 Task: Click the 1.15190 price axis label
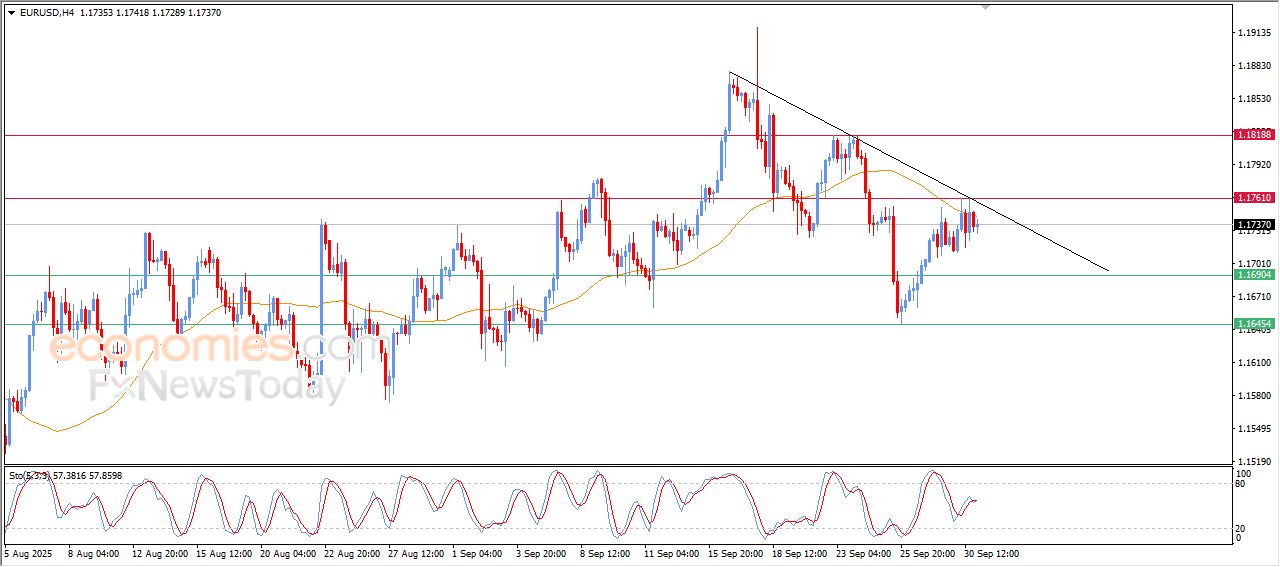pyautogui.click(x=1253, y=462)
